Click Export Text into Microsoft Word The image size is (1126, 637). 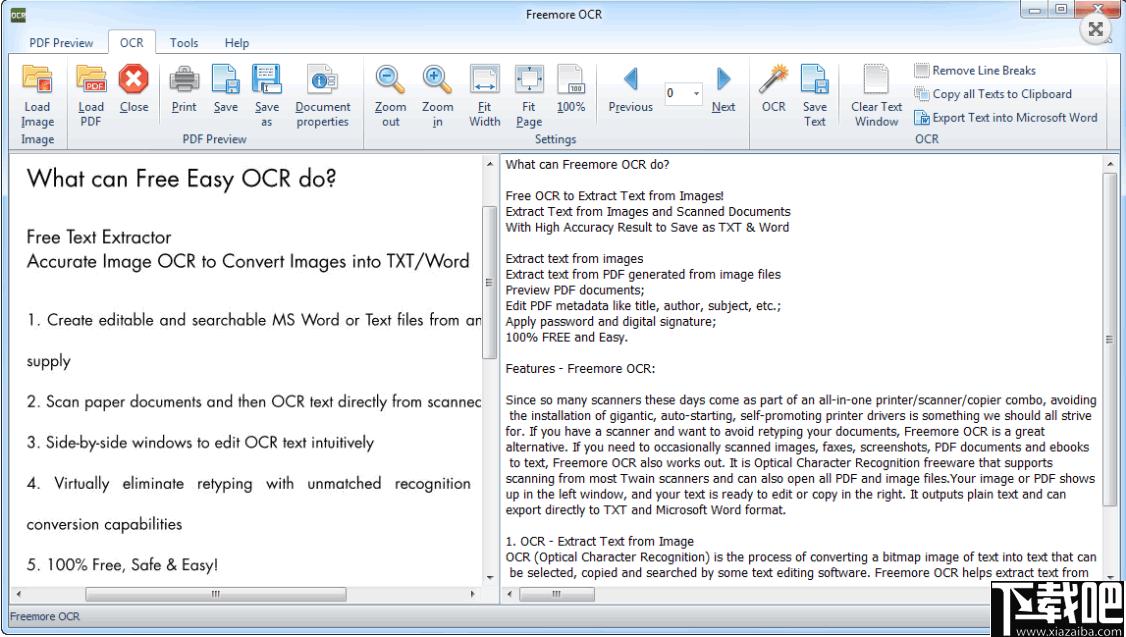pos(1005,118)
